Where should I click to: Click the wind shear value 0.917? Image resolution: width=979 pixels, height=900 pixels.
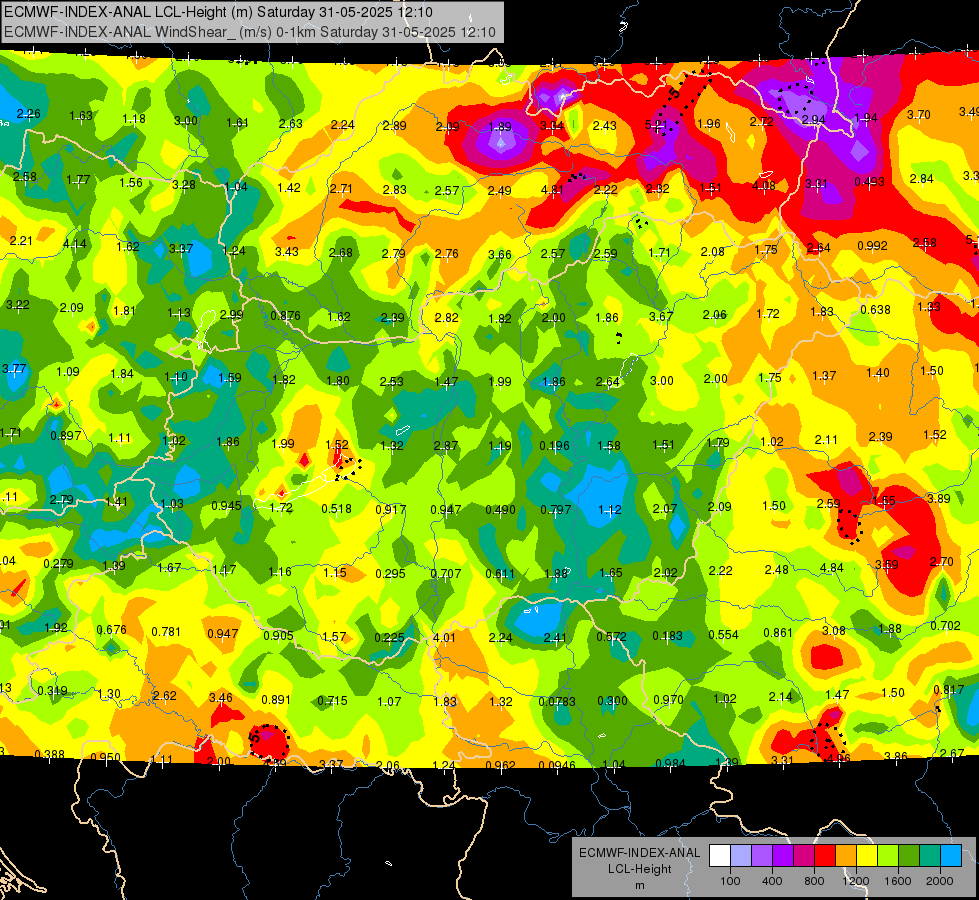[391, 510]
